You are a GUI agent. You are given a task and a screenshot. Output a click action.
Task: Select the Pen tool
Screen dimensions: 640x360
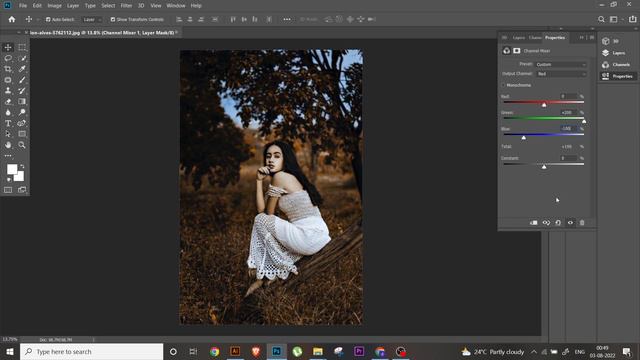[22, 123]
